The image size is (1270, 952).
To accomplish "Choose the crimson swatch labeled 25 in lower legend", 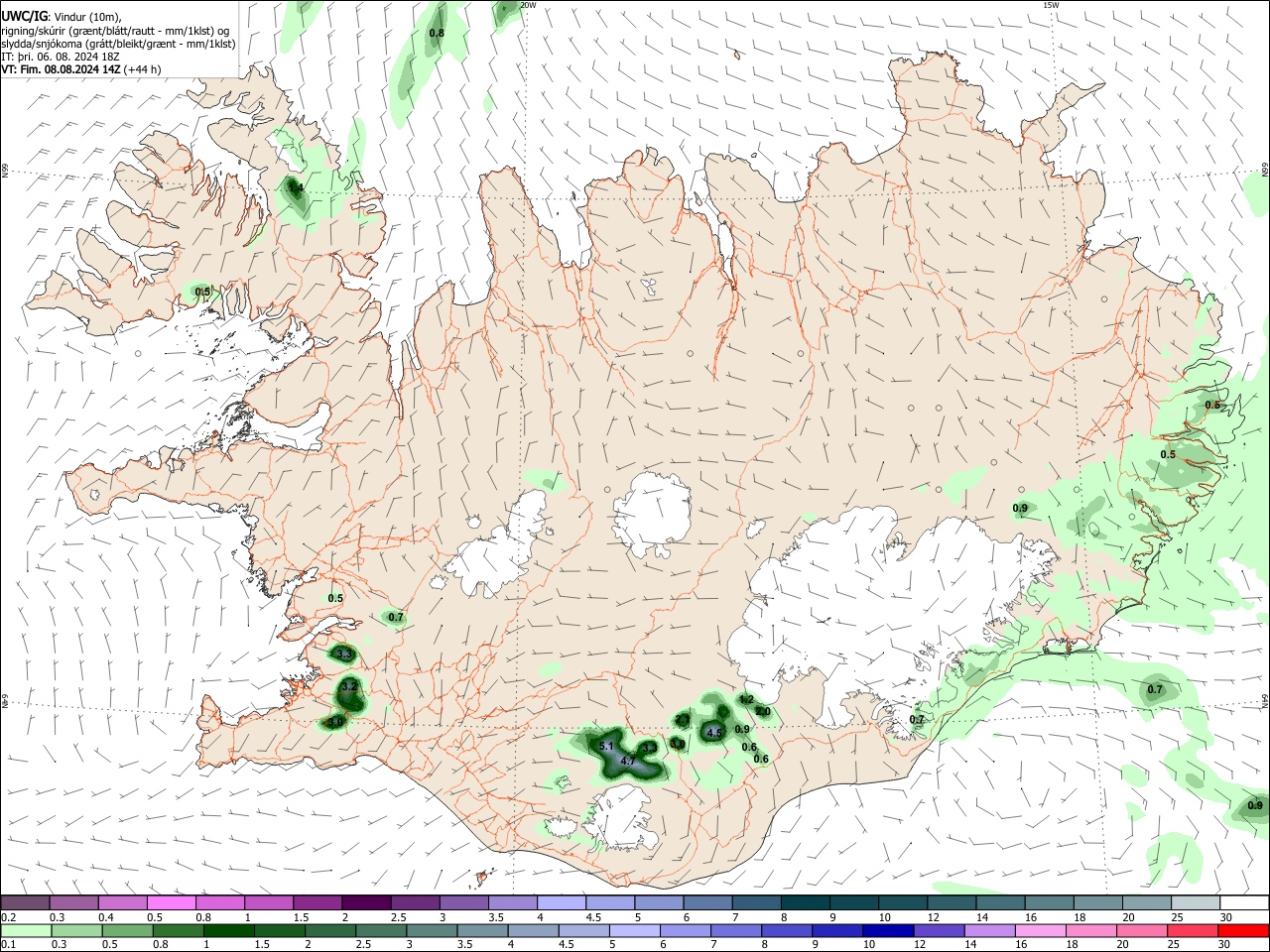I will (x=1193, y=931).
